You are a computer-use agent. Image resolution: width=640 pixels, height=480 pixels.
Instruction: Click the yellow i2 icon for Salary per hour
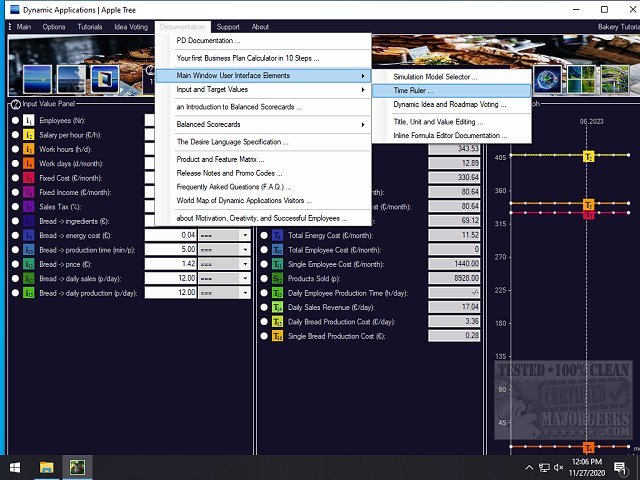[29, 135]
